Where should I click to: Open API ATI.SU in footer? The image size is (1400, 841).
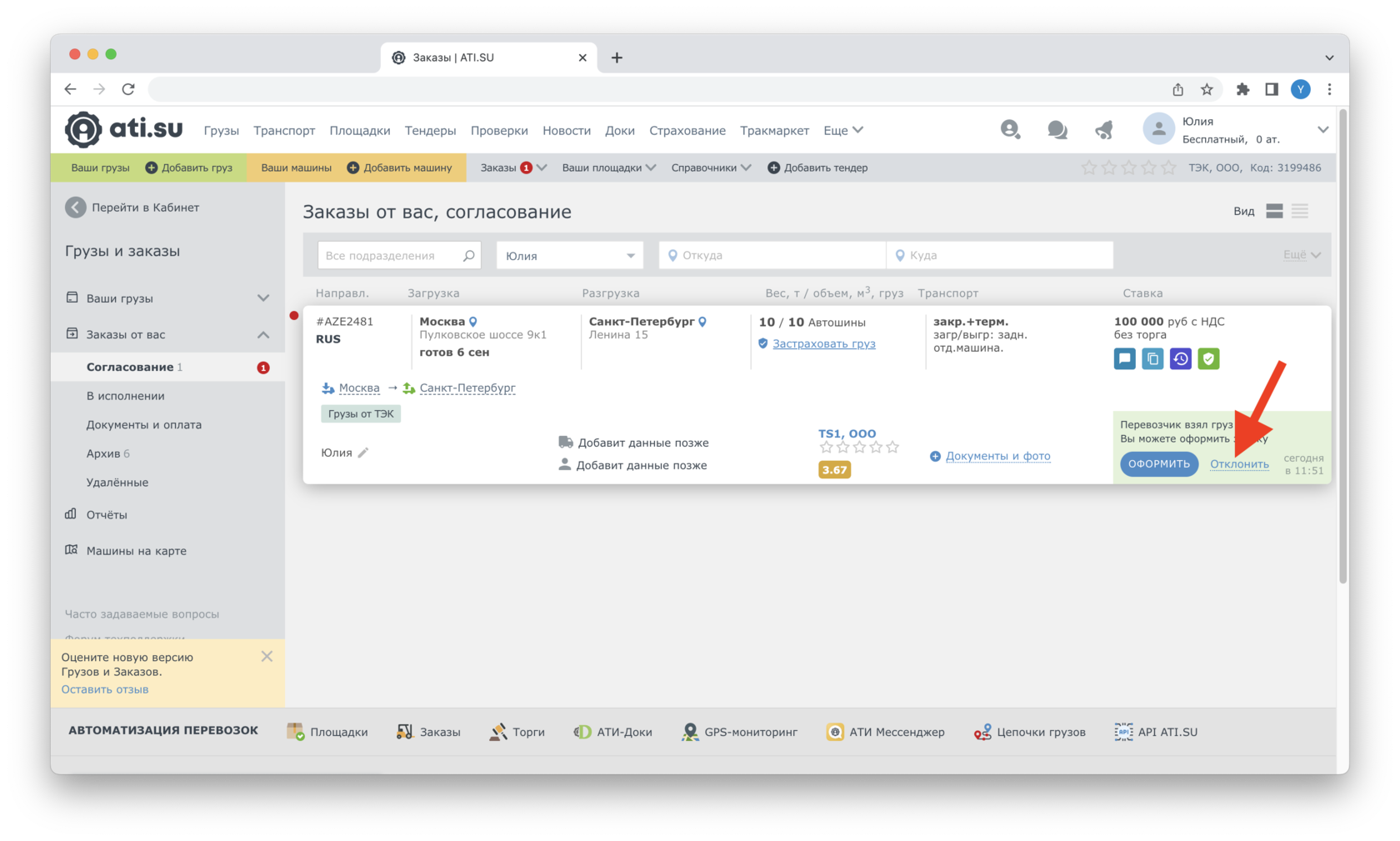click(1156, 732)
